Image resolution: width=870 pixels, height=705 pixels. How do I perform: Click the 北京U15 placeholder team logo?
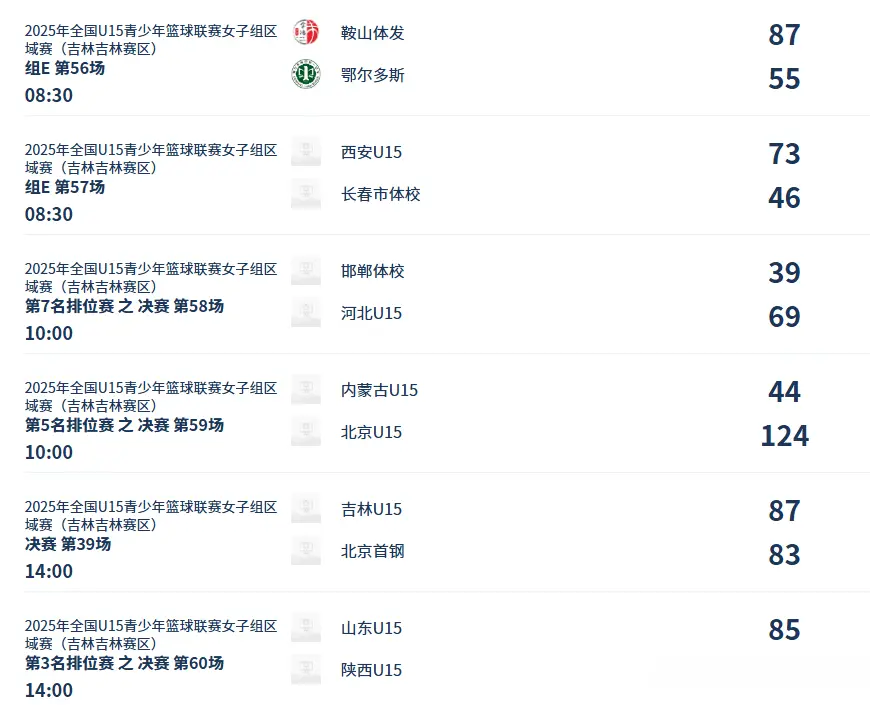coord(306,432)
